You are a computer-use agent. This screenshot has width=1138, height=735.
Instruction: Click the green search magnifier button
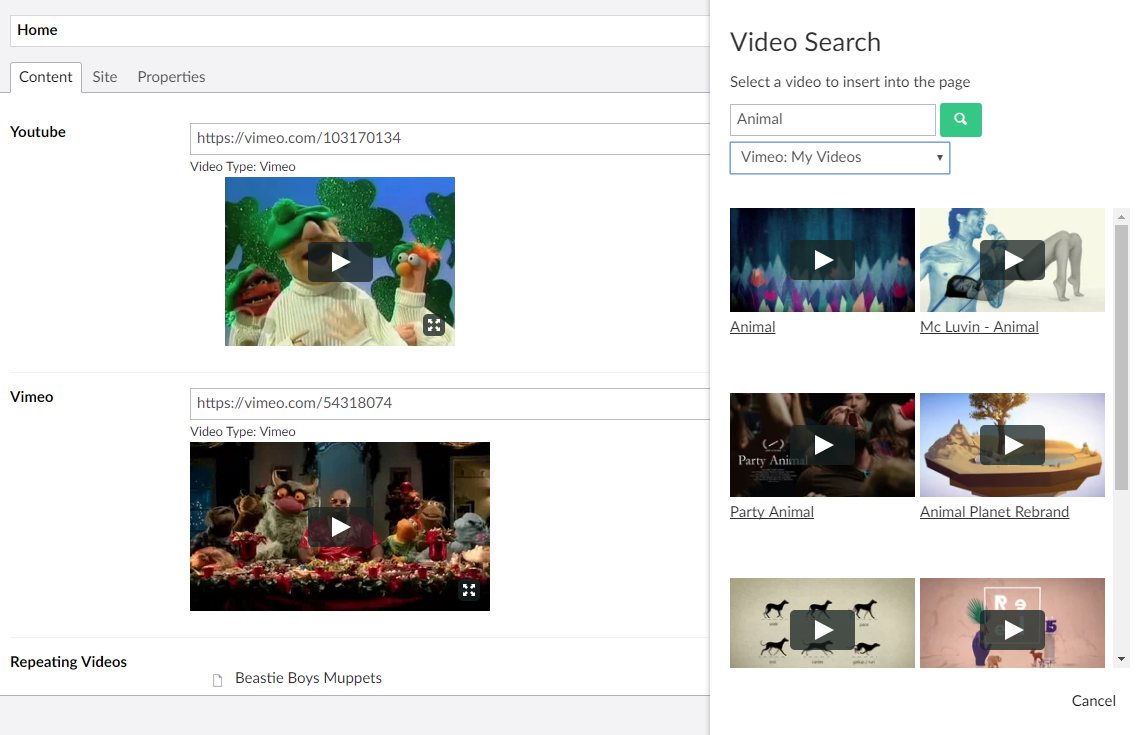[960, 120]
